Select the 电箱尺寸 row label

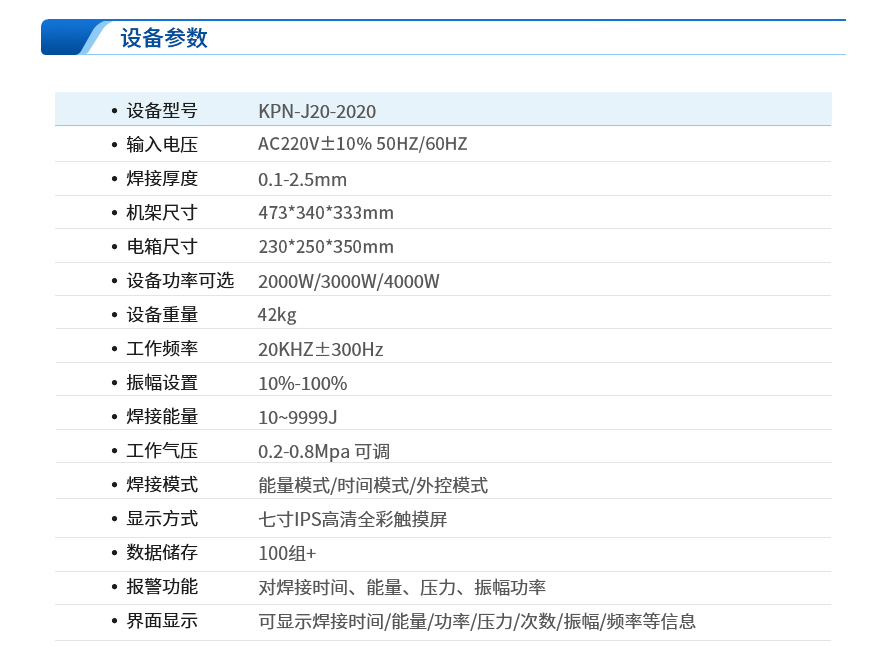(x=162, y=247)
